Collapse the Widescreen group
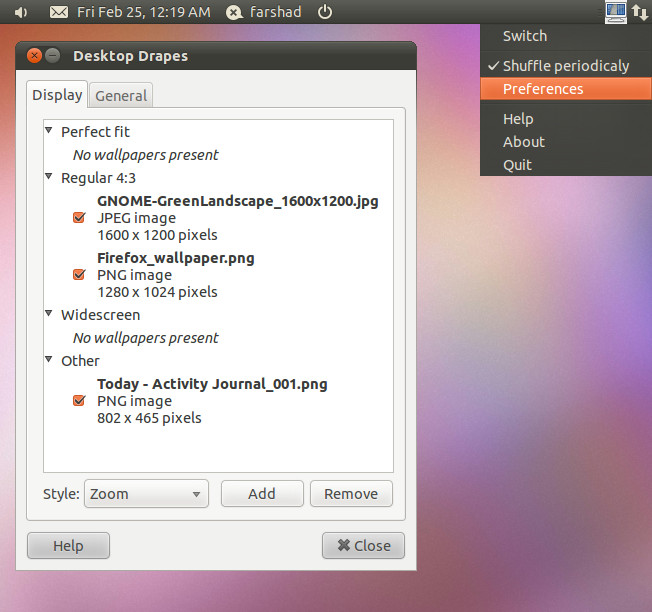Screen dimensions: 652x612 coord(49,313)
